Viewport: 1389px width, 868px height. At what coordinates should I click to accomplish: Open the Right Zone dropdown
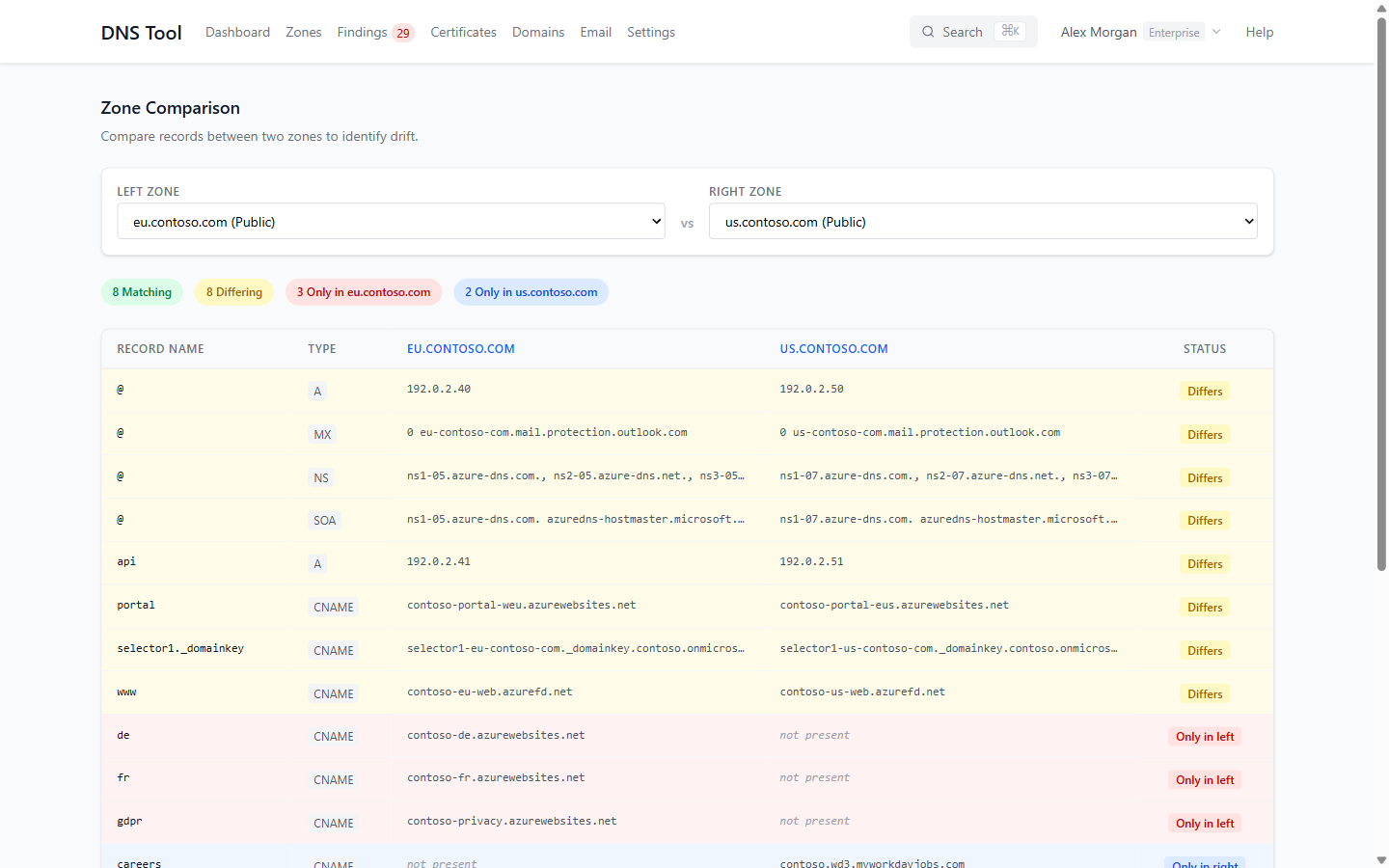point(983,222)
